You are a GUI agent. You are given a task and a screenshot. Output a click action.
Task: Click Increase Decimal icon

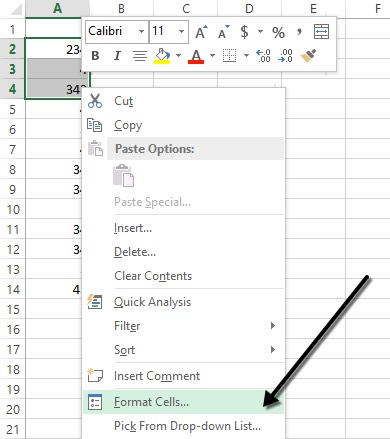pyautogui.click(x=263, y=56)
